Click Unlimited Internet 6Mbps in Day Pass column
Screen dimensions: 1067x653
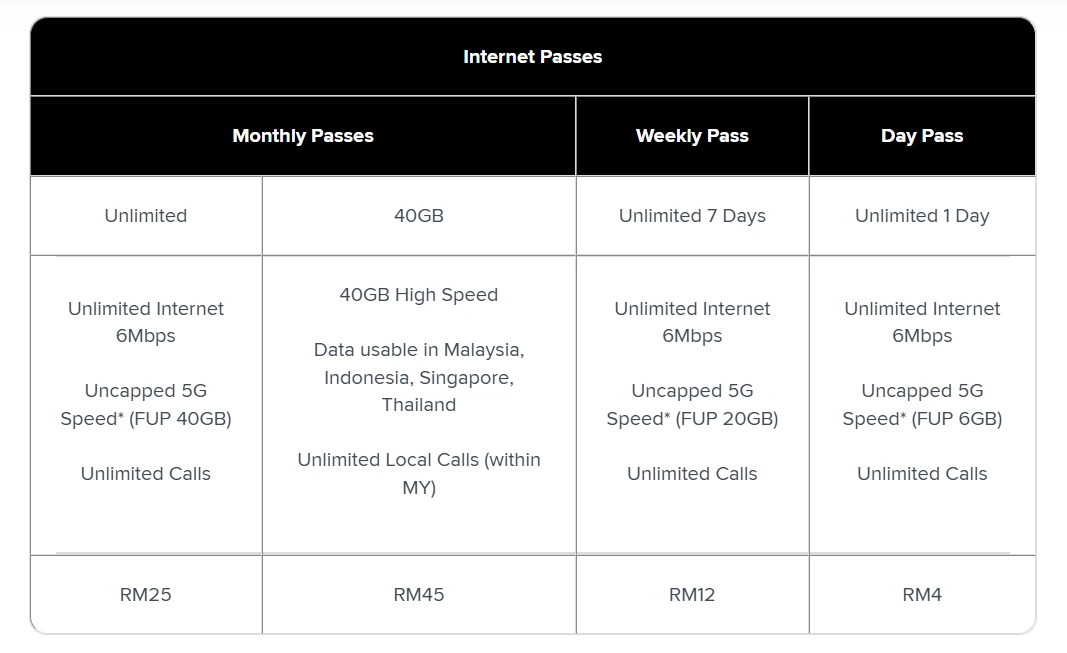[x=922, y=322]
